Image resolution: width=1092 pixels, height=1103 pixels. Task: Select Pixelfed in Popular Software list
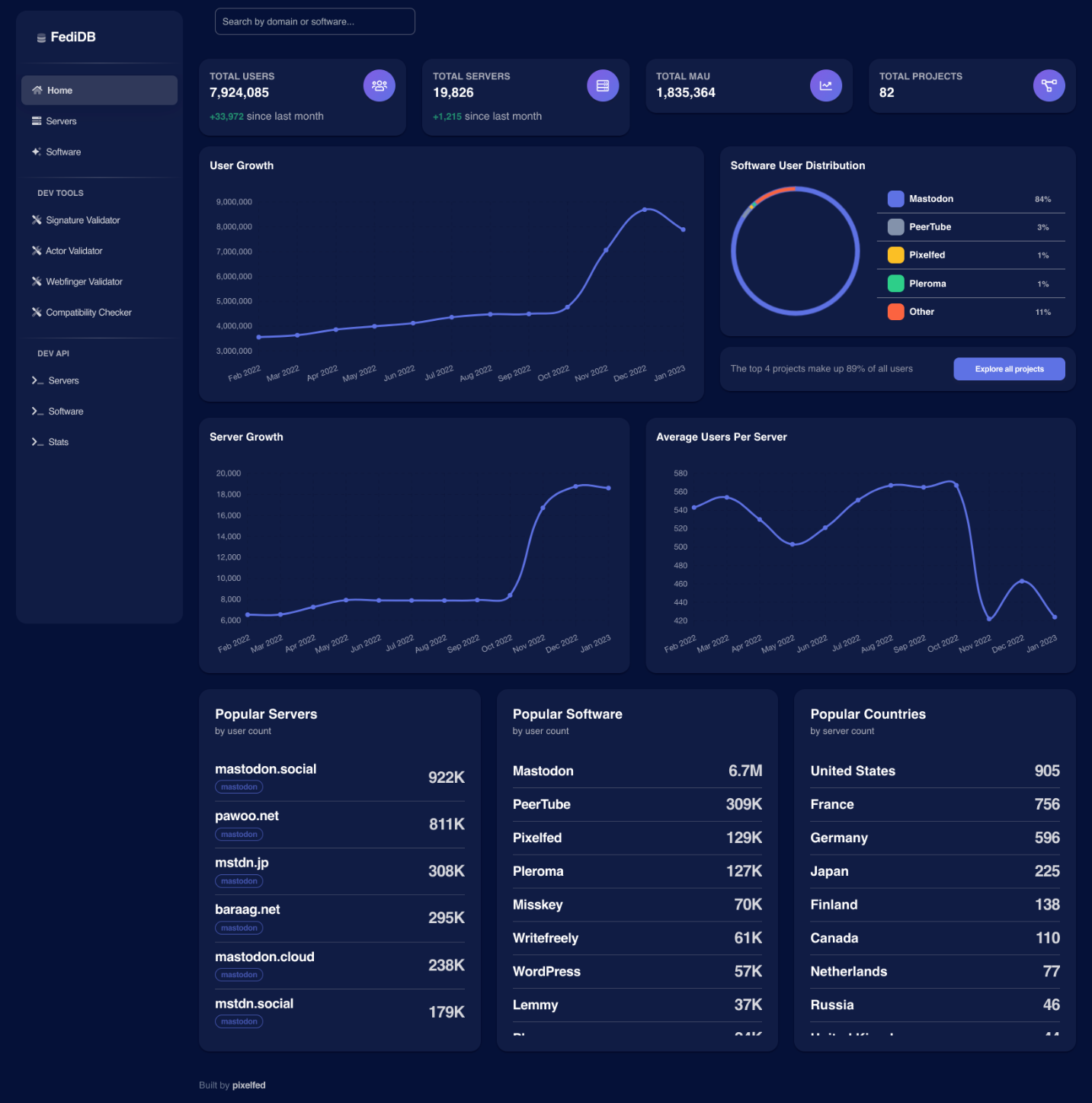click(637, 838)
